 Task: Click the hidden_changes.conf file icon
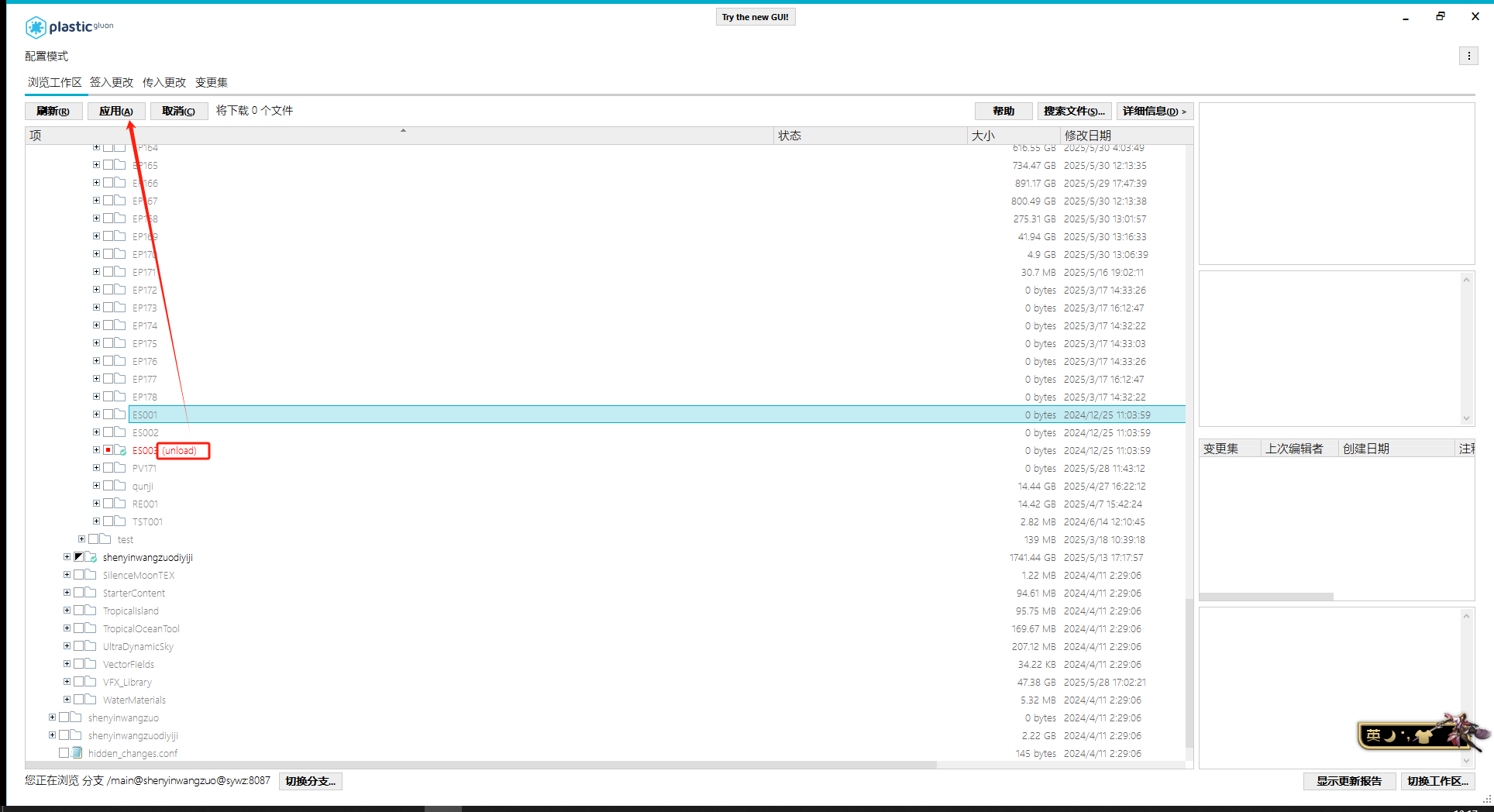click(x=77, y=753)
